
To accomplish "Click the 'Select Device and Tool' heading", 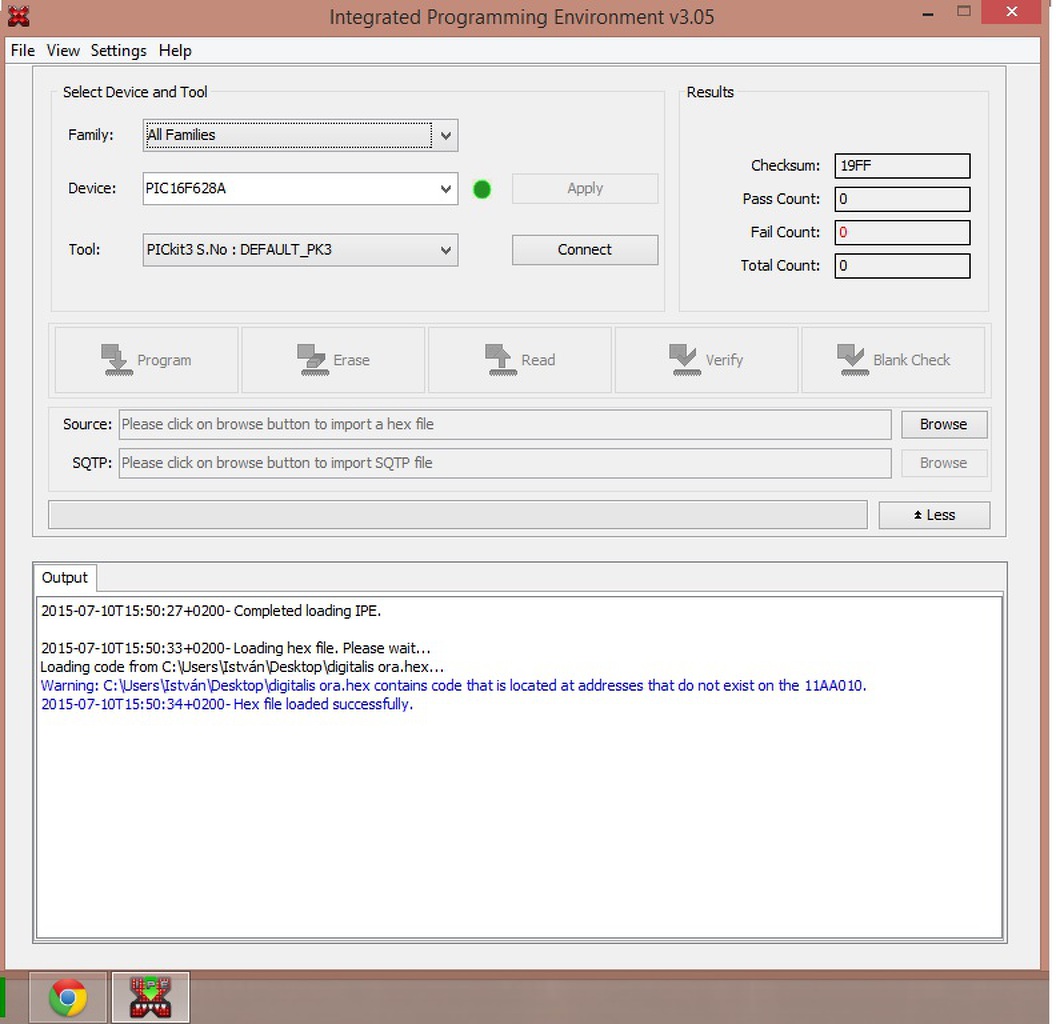I will (135, 92).
